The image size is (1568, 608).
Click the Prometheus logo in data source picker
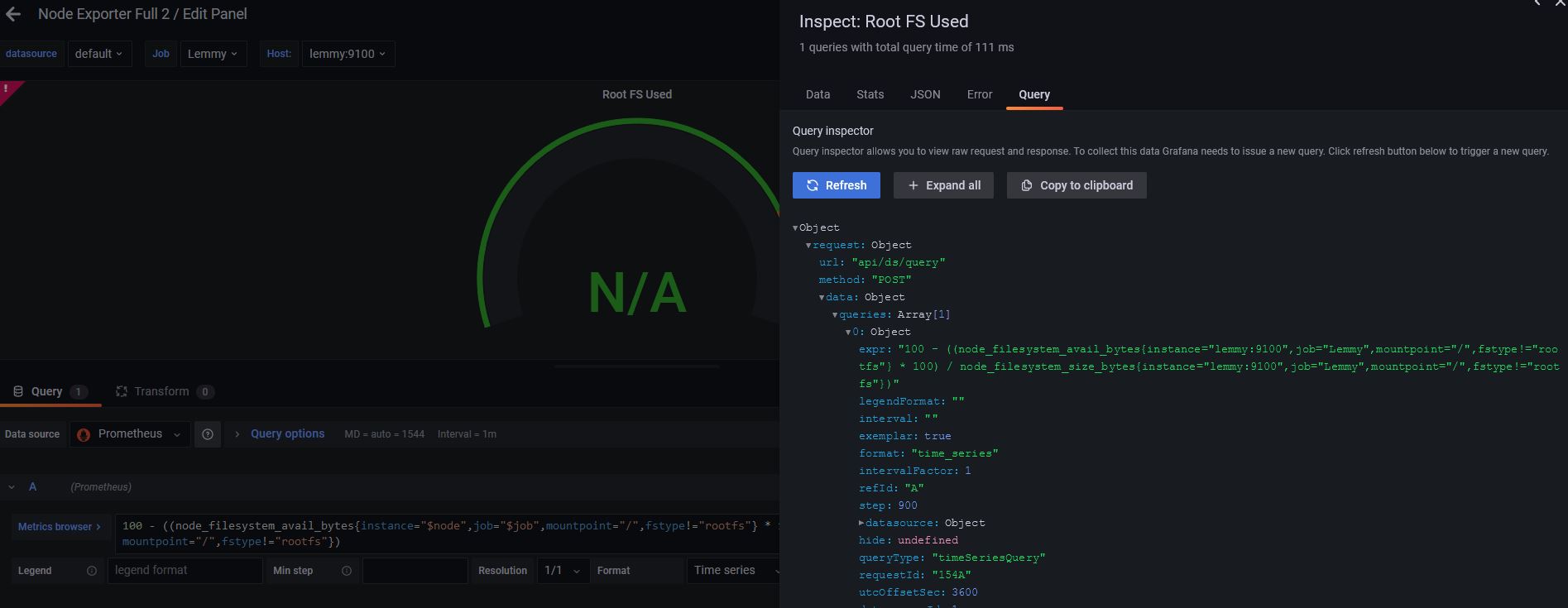pos(84,434)
